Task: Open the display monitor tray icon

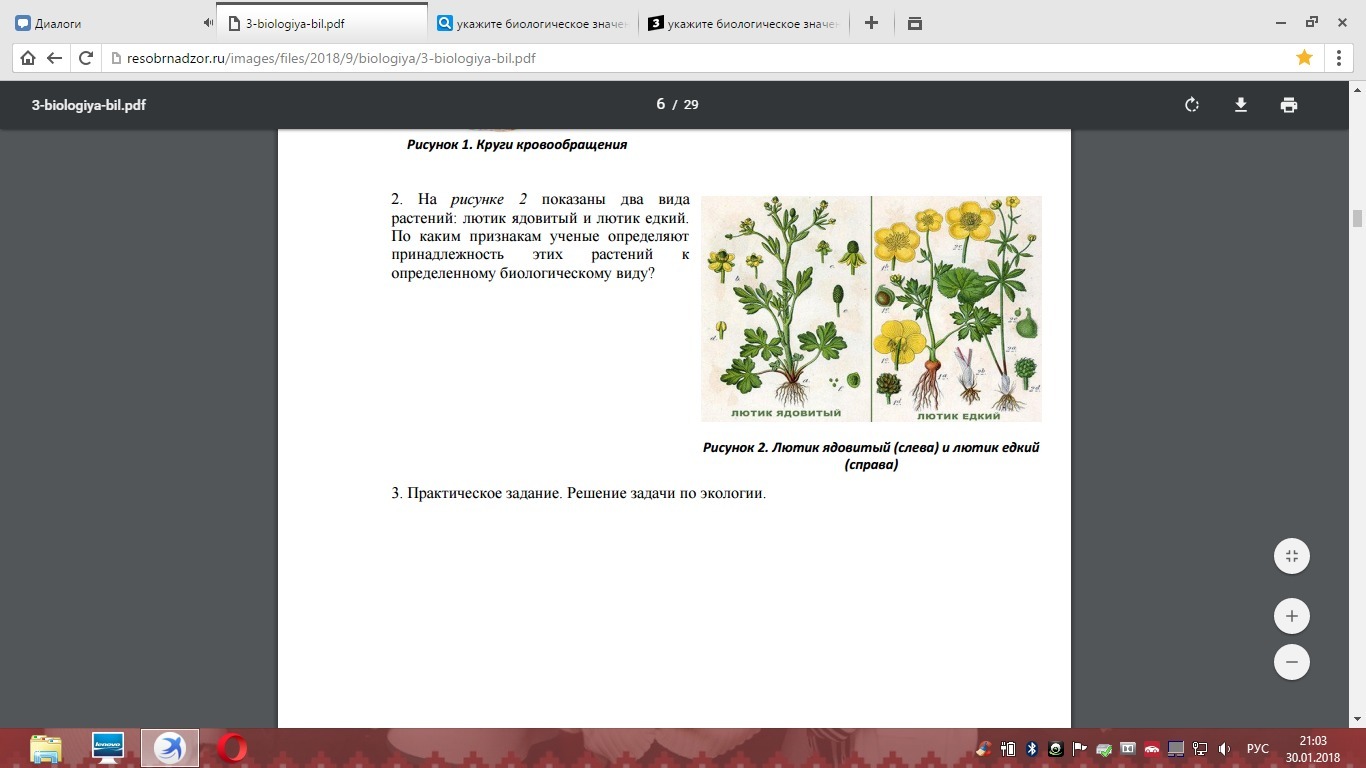Action: tap(1176, 748)
